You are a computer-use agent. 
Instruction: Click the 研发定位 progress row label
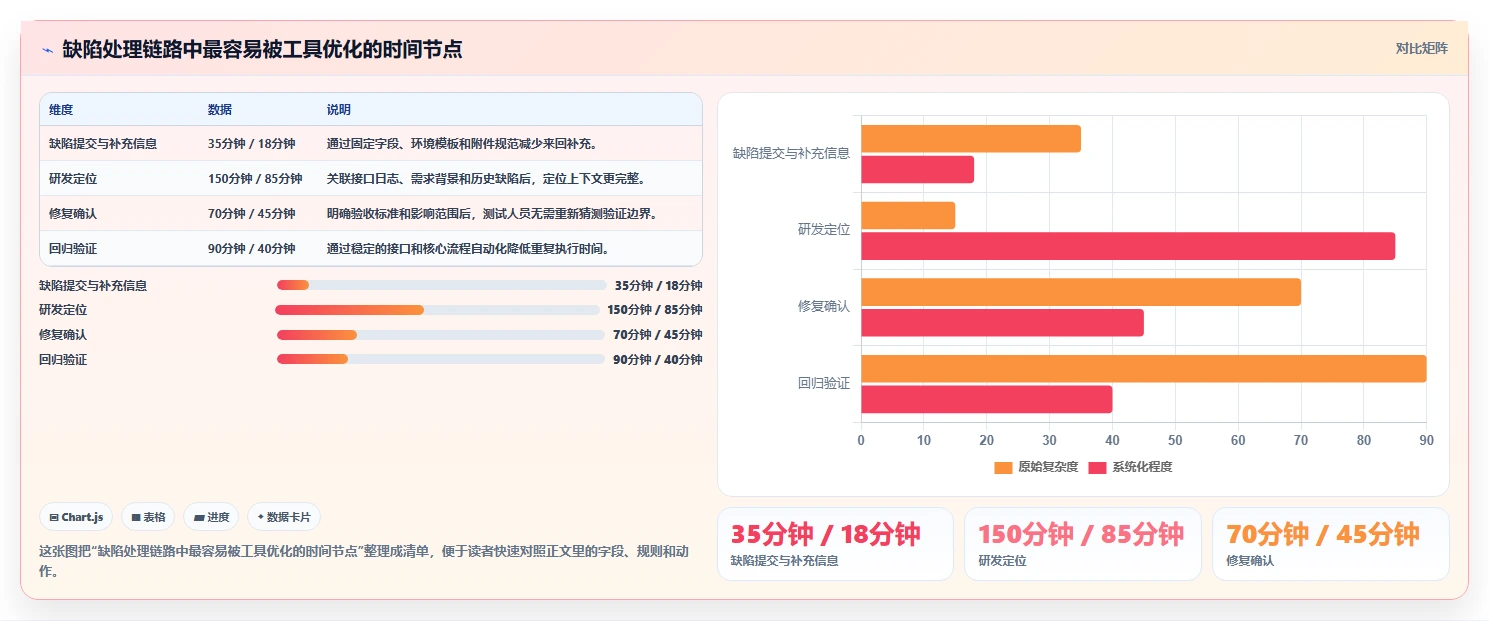click(63, 310)
